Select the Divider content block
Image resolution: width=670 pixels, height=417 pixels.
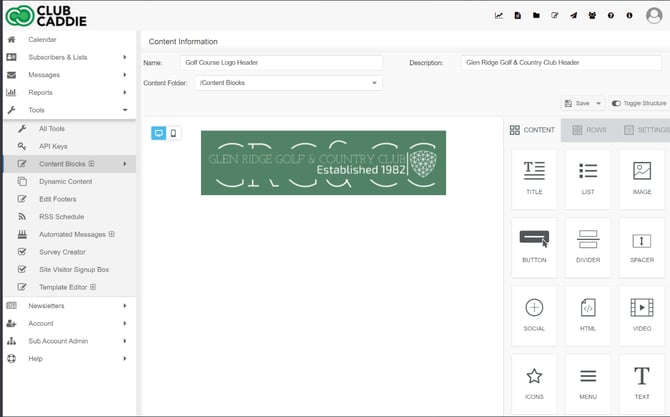[588, 243]
